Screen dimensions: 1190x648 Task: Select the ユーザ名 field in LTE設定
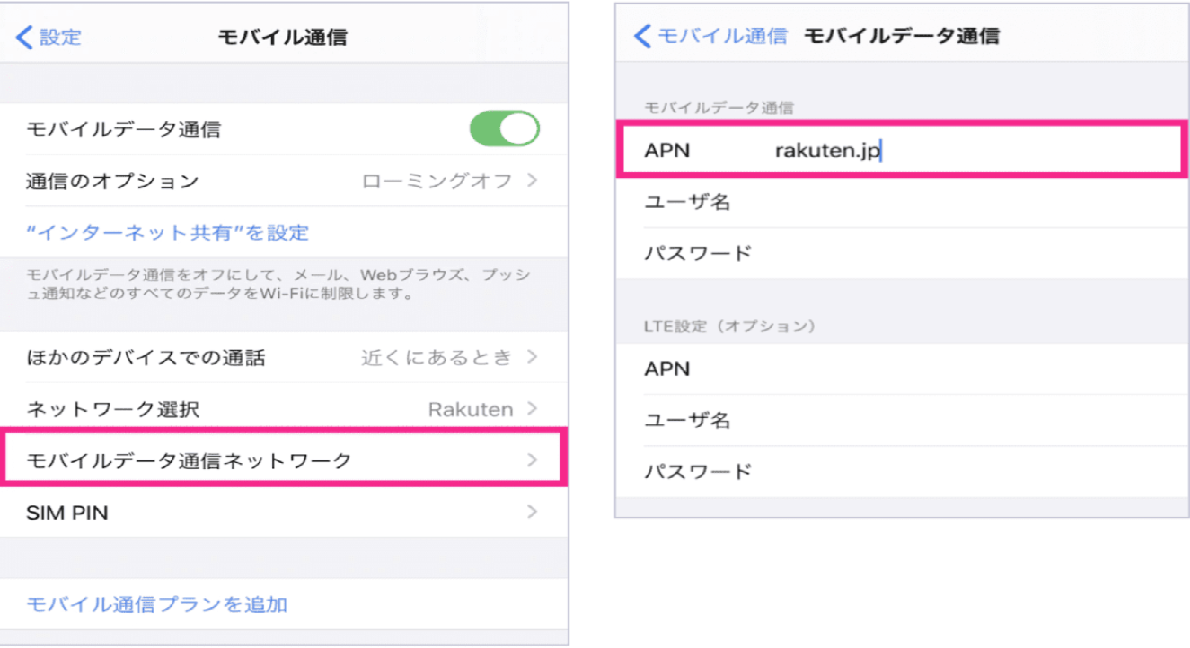[902, 420]
